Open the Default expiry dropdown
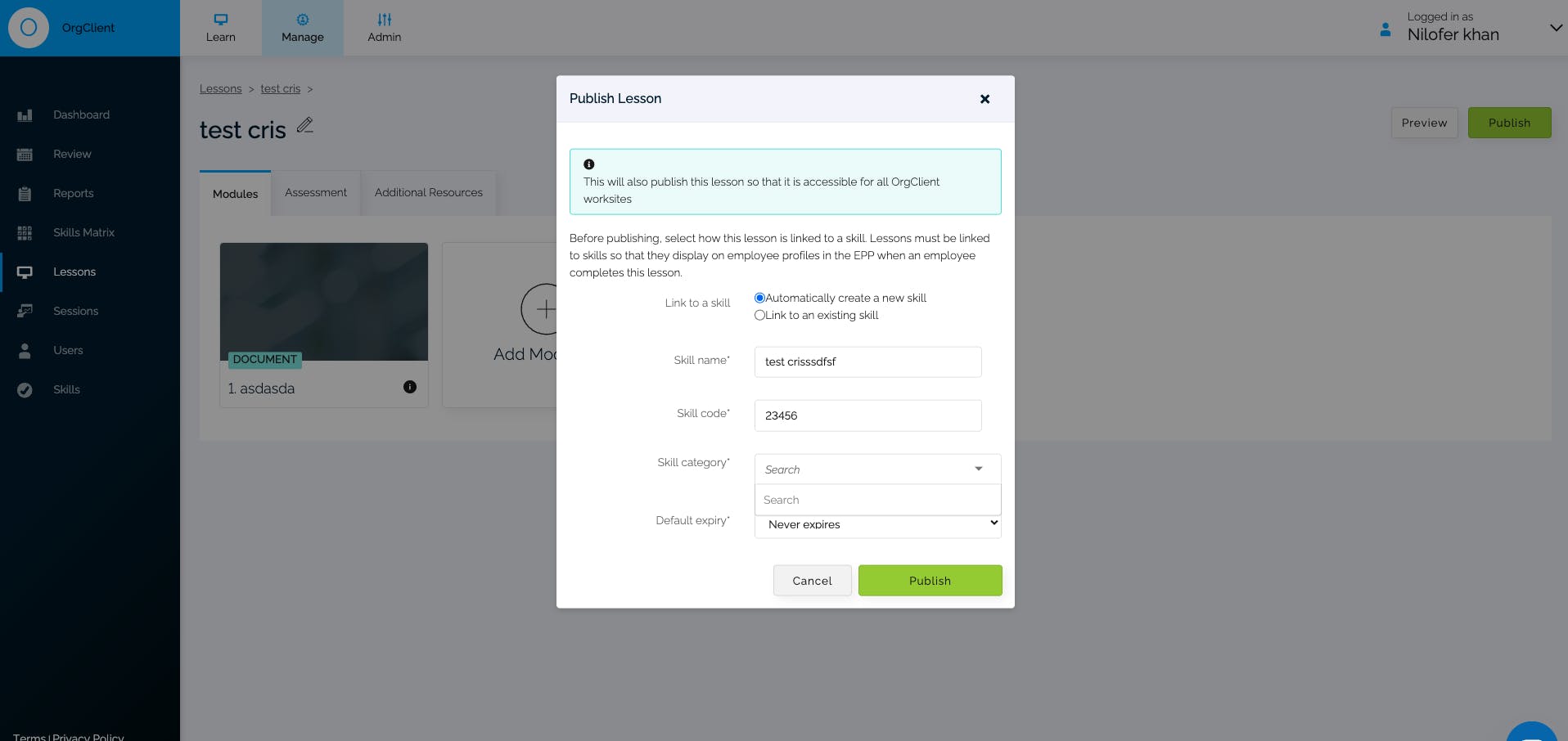This screenshot has width=1568, height=741. pyautogui.click(x=876, y=524)
